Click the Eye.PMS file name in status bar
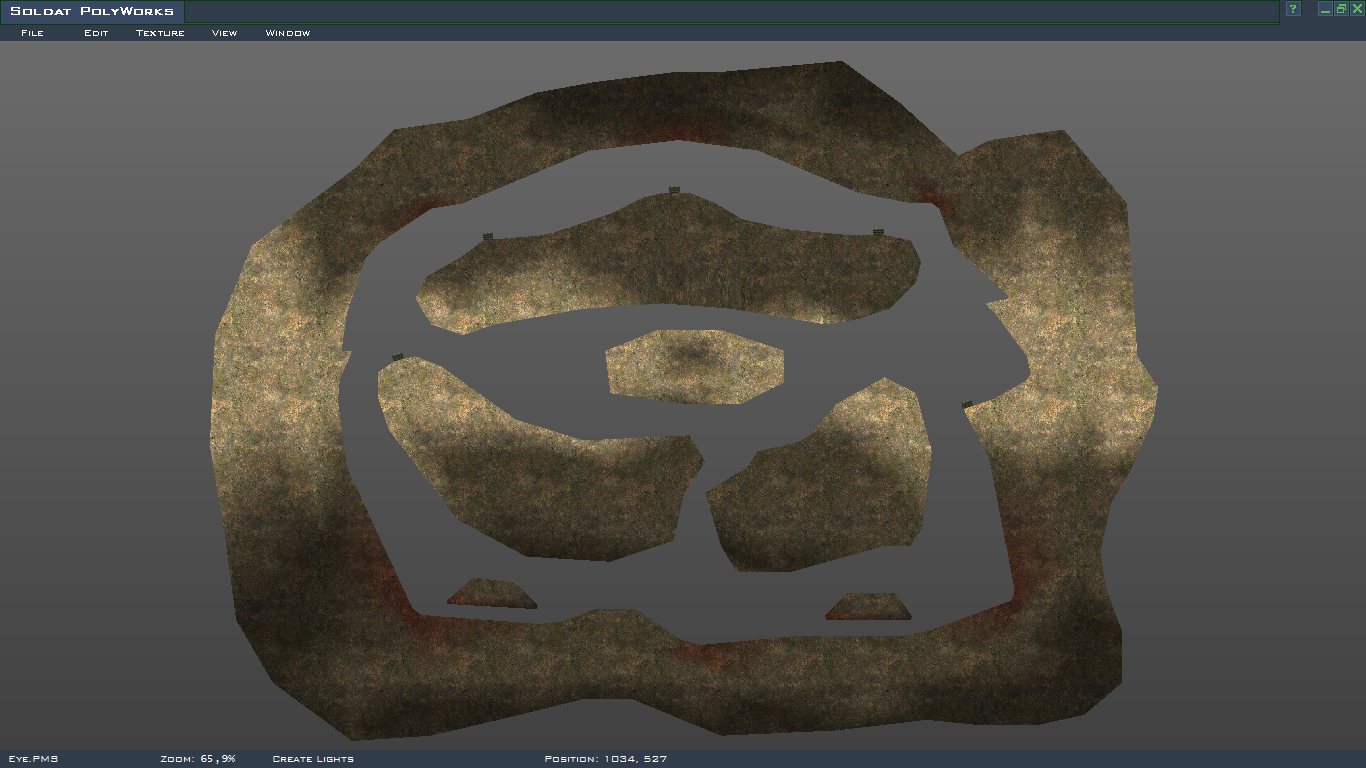The image size is (1366, 768). (x=33, y=759)
